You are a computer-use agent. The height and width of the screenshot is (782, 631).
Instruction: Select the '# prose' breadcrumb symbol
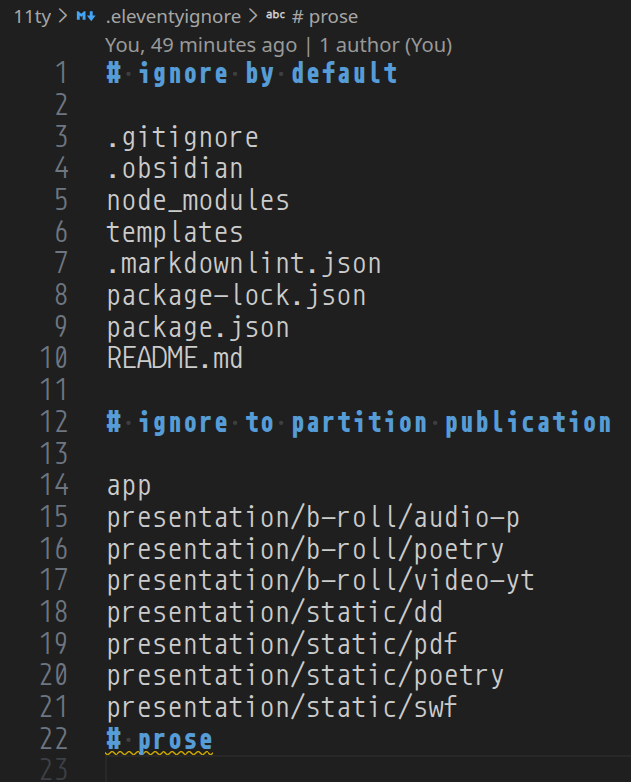[x=324, y=17]
